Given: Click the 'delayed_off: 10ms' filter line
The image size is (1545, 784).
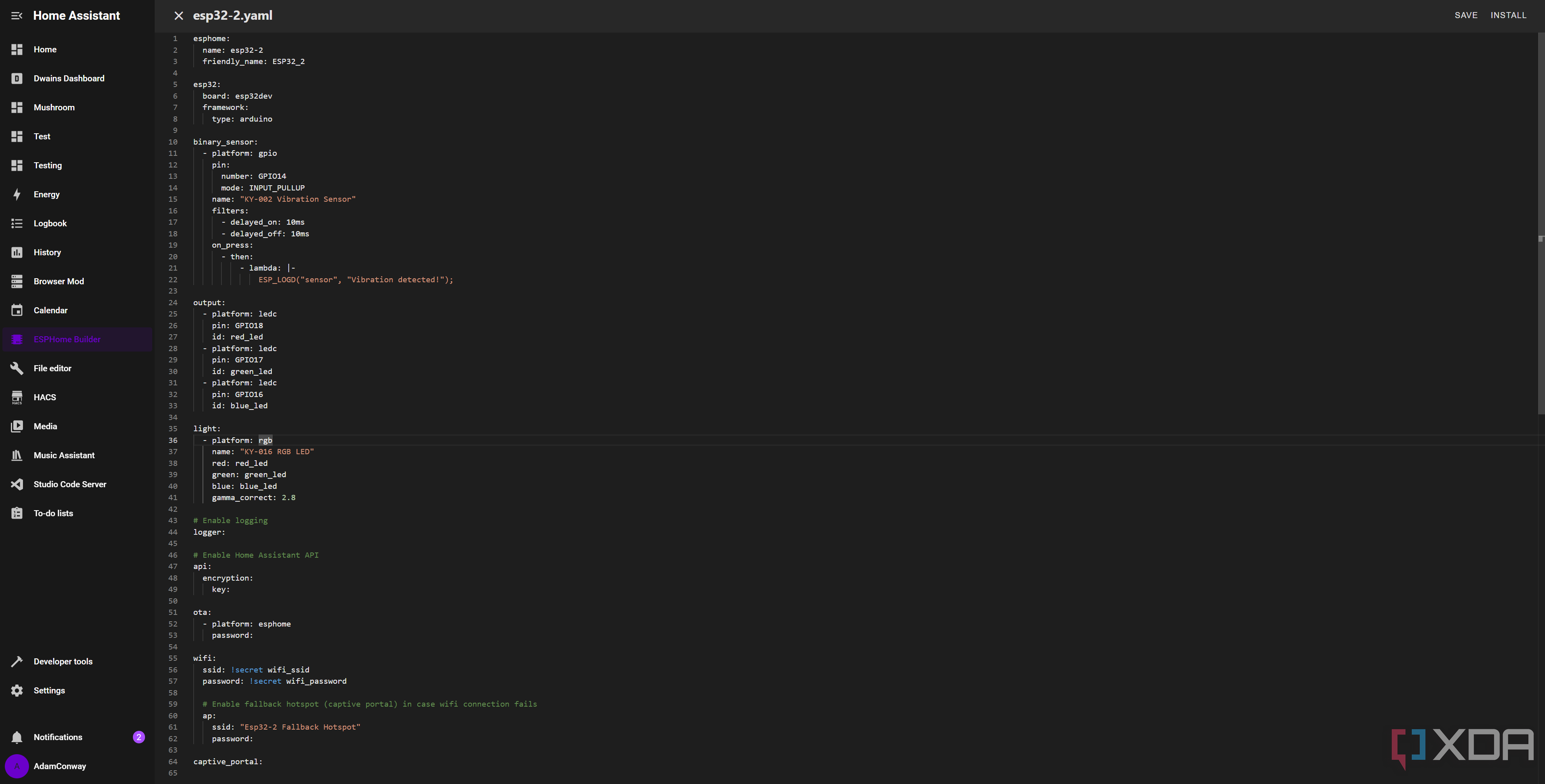Looking at the screenshot, I should click(265, 234).
